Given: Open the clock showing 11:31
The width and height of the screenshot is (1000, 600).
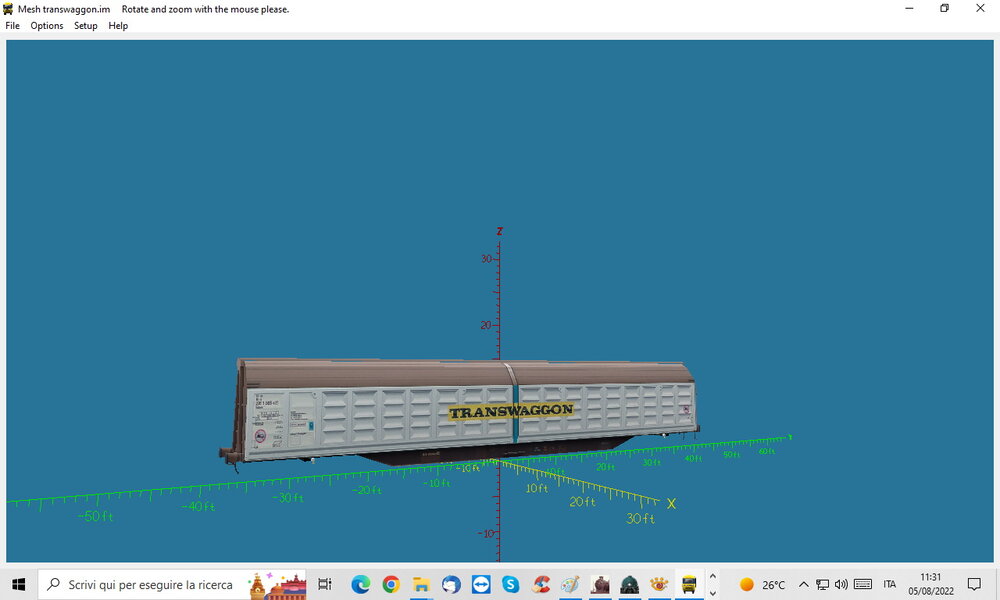Looking at the screenshot, I should click(x=931, y=584).
